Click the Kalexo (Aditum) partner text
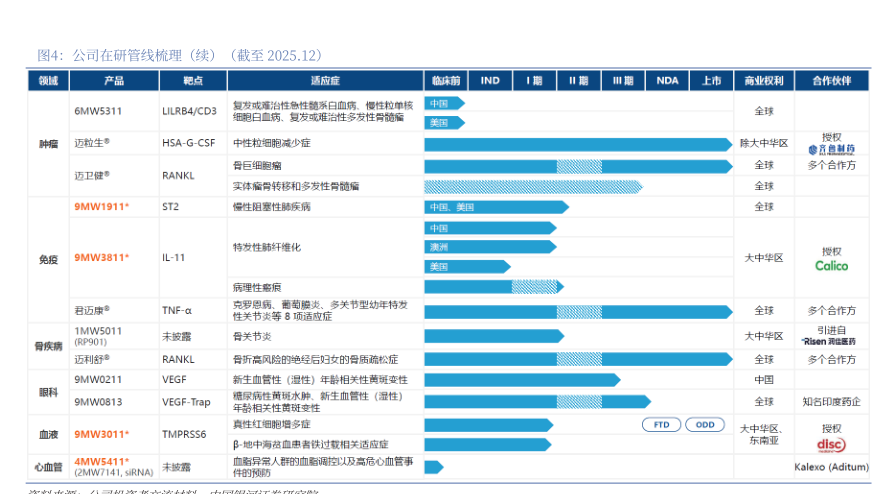The width and height of the screenshot is (888, 494). coord(830,467)
